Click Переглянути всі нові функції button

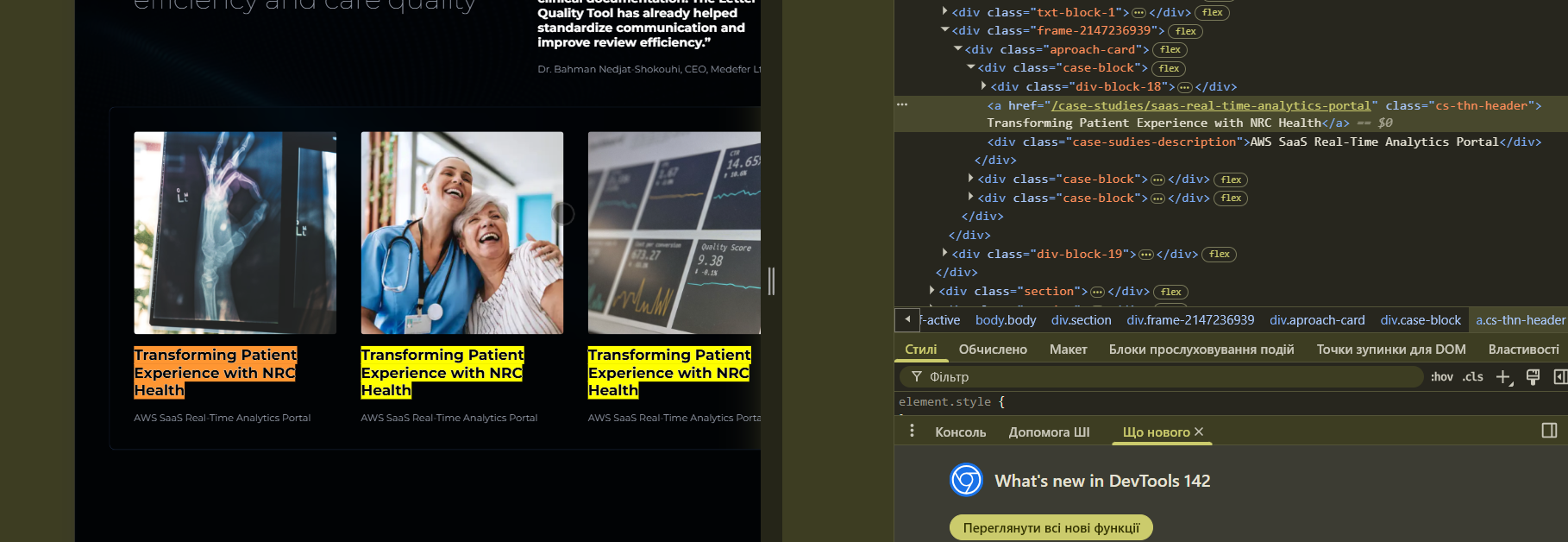coord(1051,527)
